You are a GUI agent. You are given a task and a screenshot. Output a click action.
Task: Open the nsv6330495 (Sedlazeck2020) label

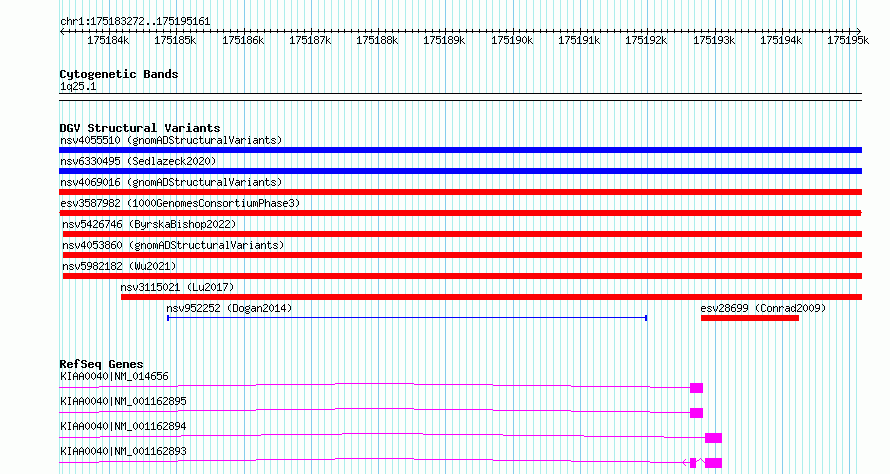tap(138, 161)
